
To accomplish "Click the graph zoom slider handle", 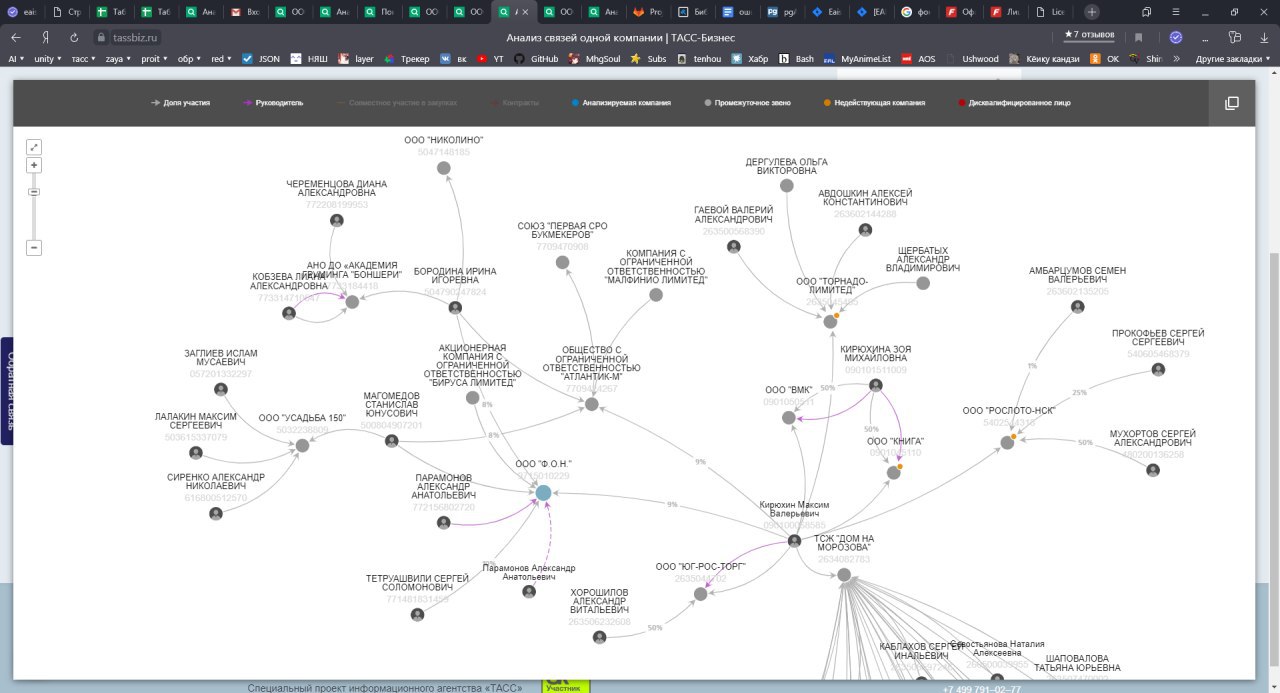I will coord(34,191).
